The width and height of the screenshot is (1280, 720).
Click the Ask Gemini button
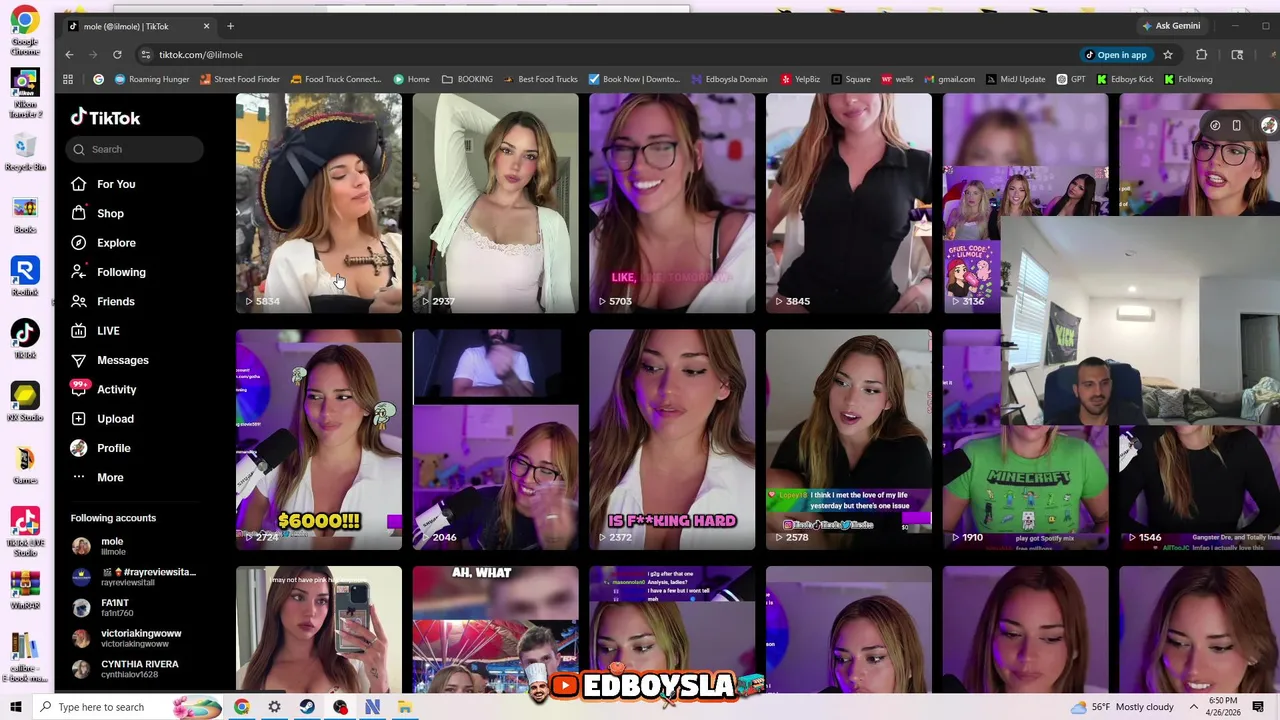pos(1171,26)
